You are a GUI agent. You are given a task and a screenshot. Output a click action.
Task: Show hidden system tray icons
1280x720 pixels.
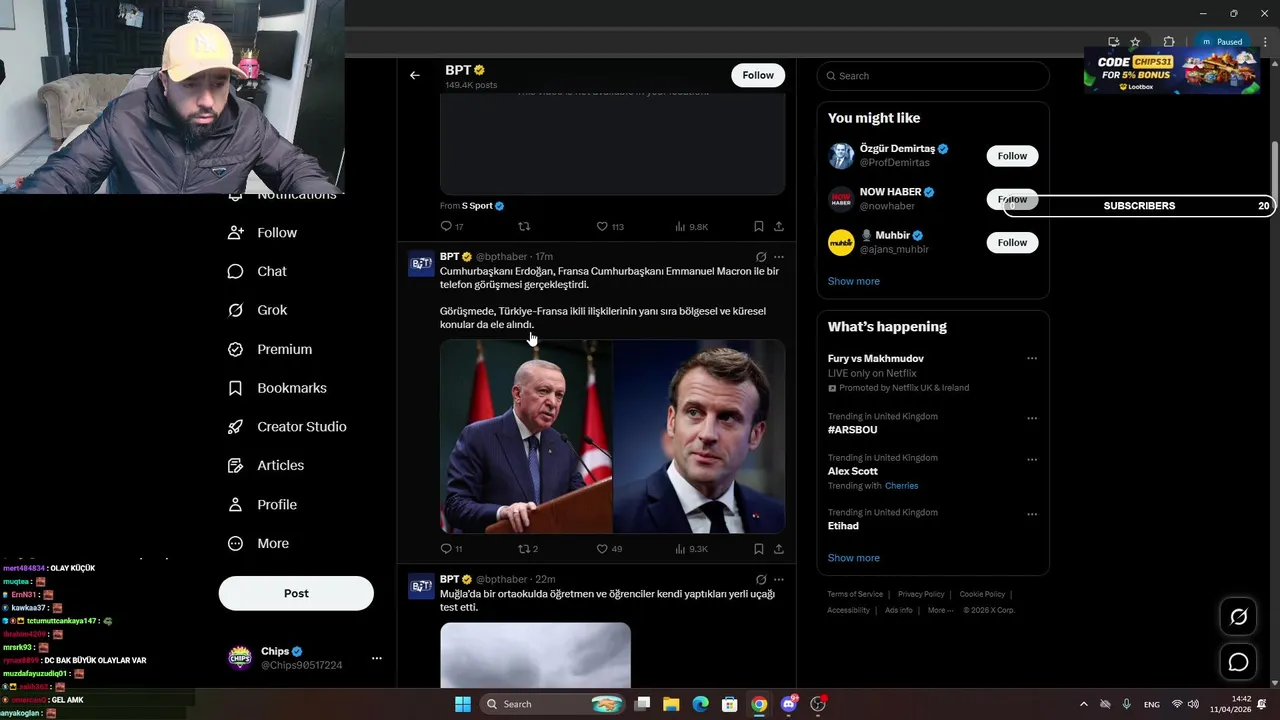click(1083, 704)
